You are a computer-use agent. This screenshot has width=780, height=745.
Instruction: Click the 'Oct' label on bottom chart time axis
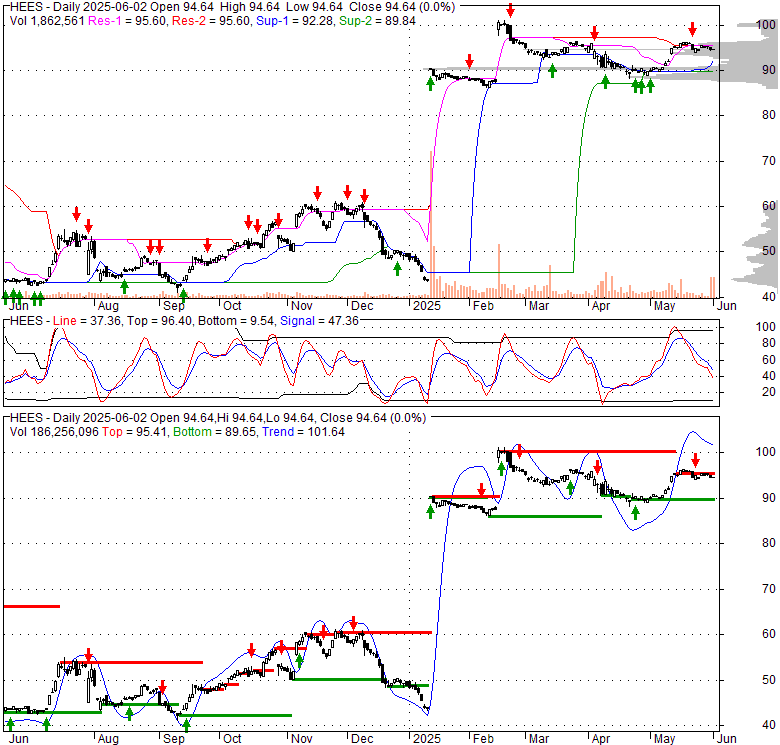tap(232, 739)
